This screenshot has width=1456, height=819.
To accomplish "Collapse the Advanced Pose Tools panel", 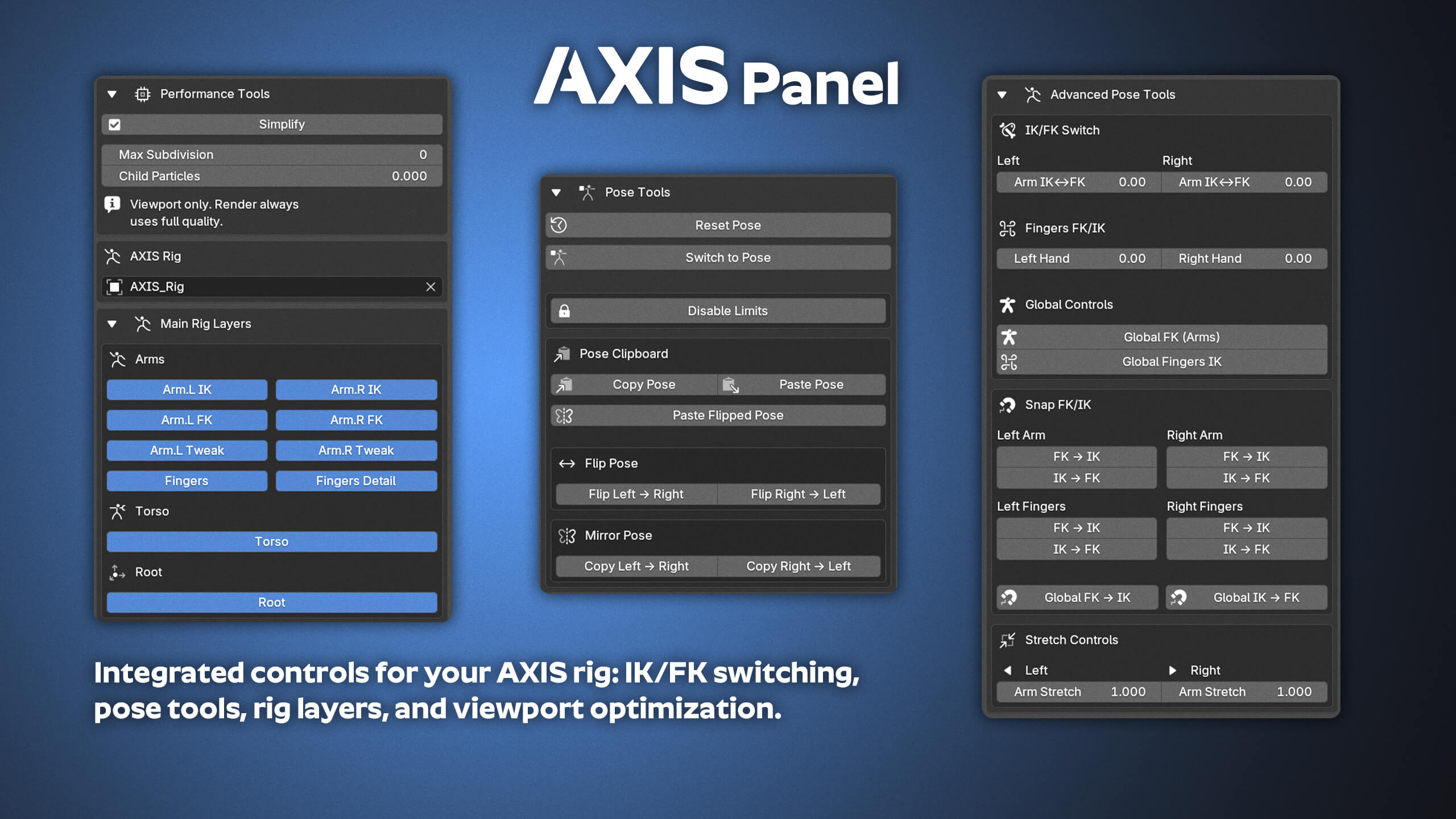I will (x=1002, y=95).
